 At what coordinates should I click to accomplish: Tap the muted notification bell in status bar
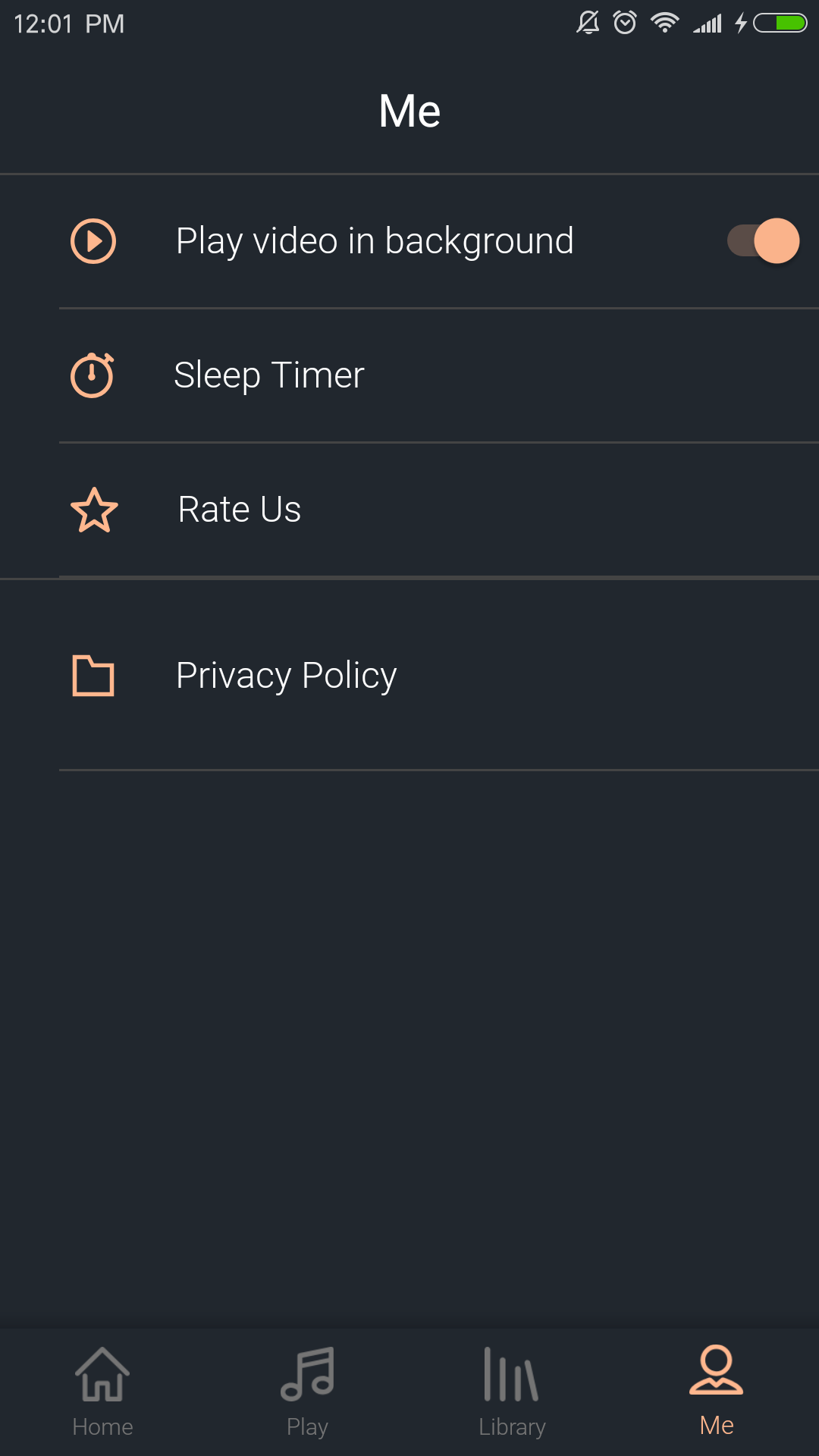click(588, 23)
